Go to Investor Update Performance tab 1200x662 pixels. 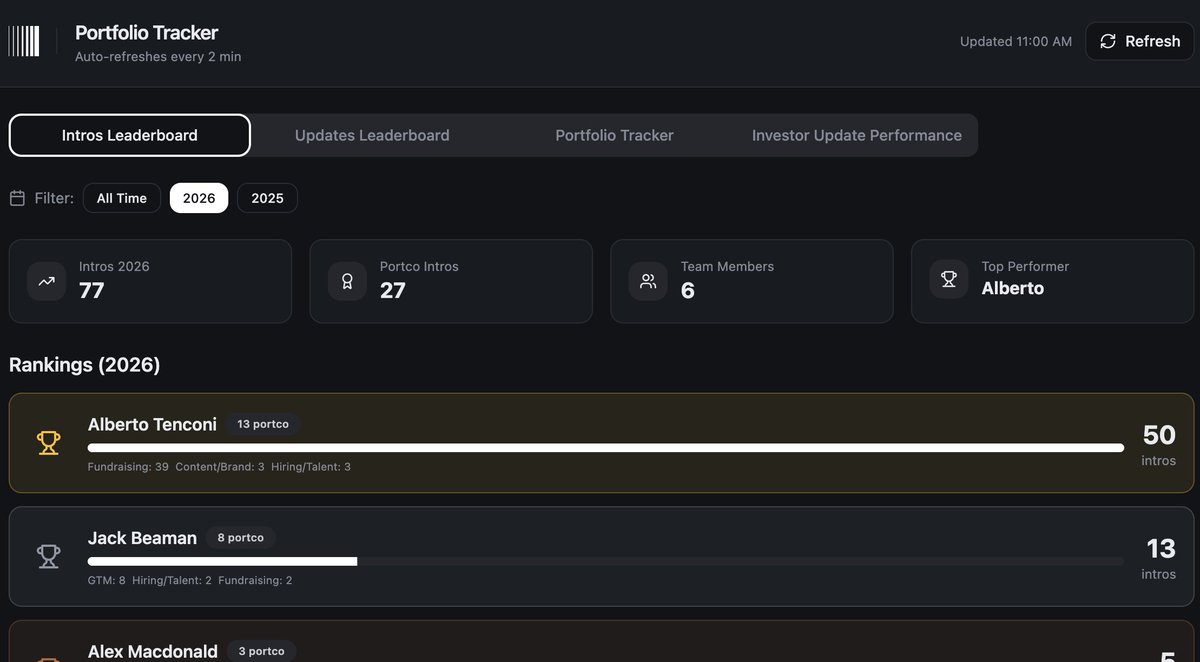pos(857,135)
